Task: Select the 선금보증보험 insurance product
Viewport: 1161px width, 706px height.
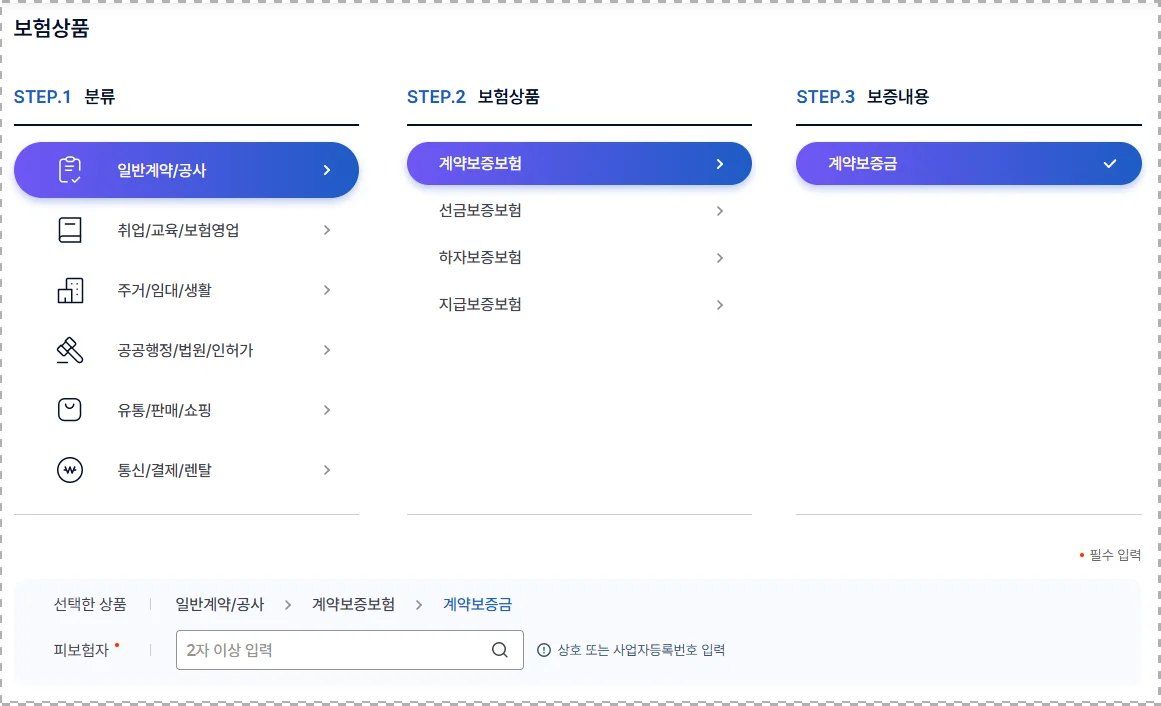Action: (579, 210)
